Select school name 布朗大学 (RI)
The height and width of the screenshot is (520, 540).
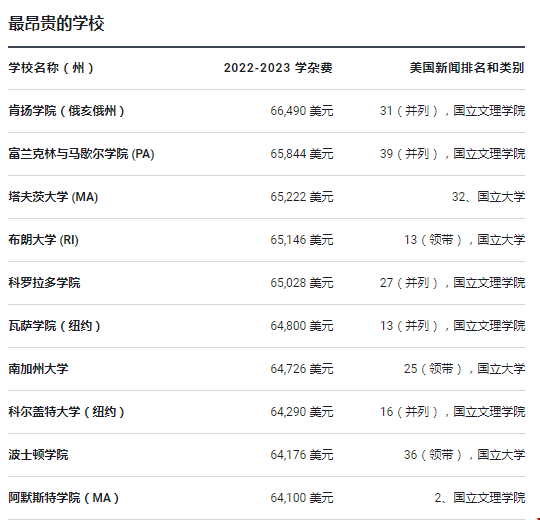point(43,240)
